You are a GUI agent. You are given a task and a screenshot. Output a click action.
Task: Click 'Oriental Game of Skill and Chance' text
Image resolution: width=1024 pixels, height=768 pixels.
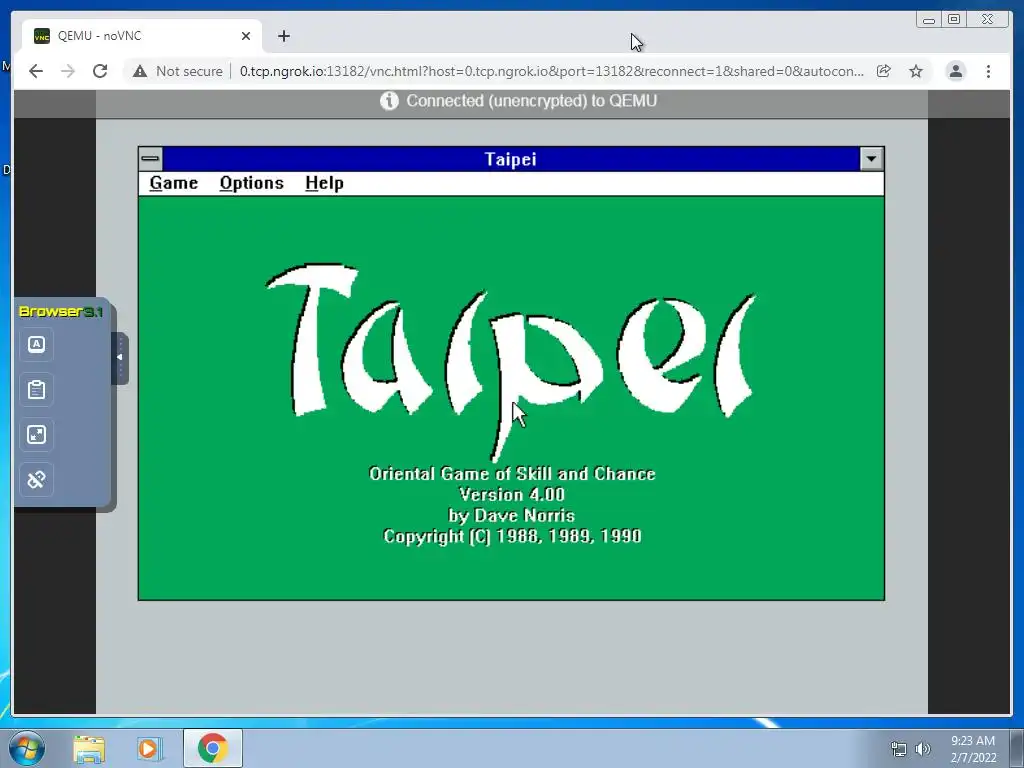pos(512,473)
